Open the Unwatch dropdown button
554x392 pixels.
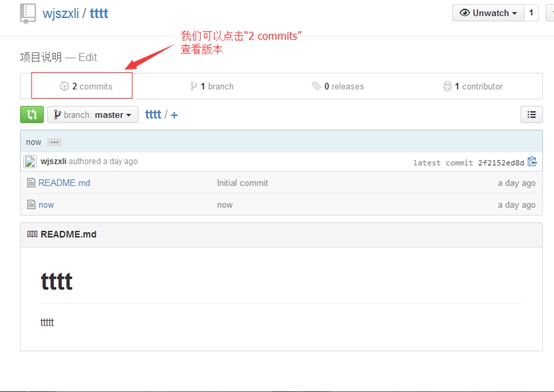click(488, 13)
